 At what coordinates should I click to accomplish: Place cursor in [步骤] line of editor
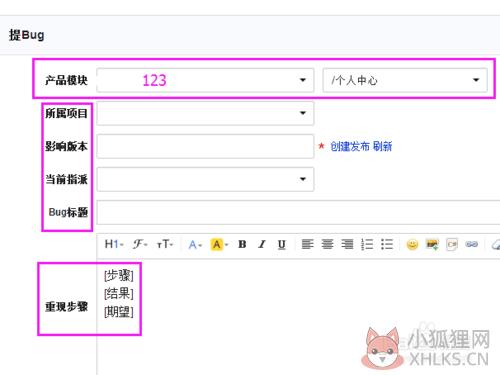click(x=119, y=275)
